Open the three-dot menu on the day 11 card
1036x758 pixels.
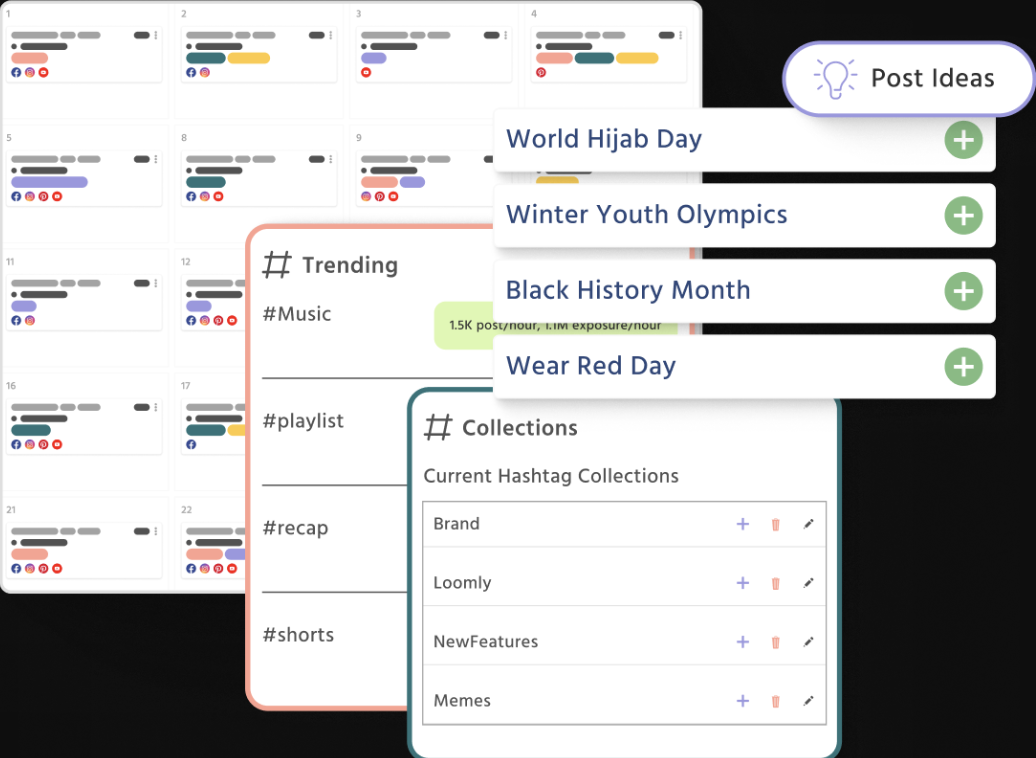pos(156,283)
